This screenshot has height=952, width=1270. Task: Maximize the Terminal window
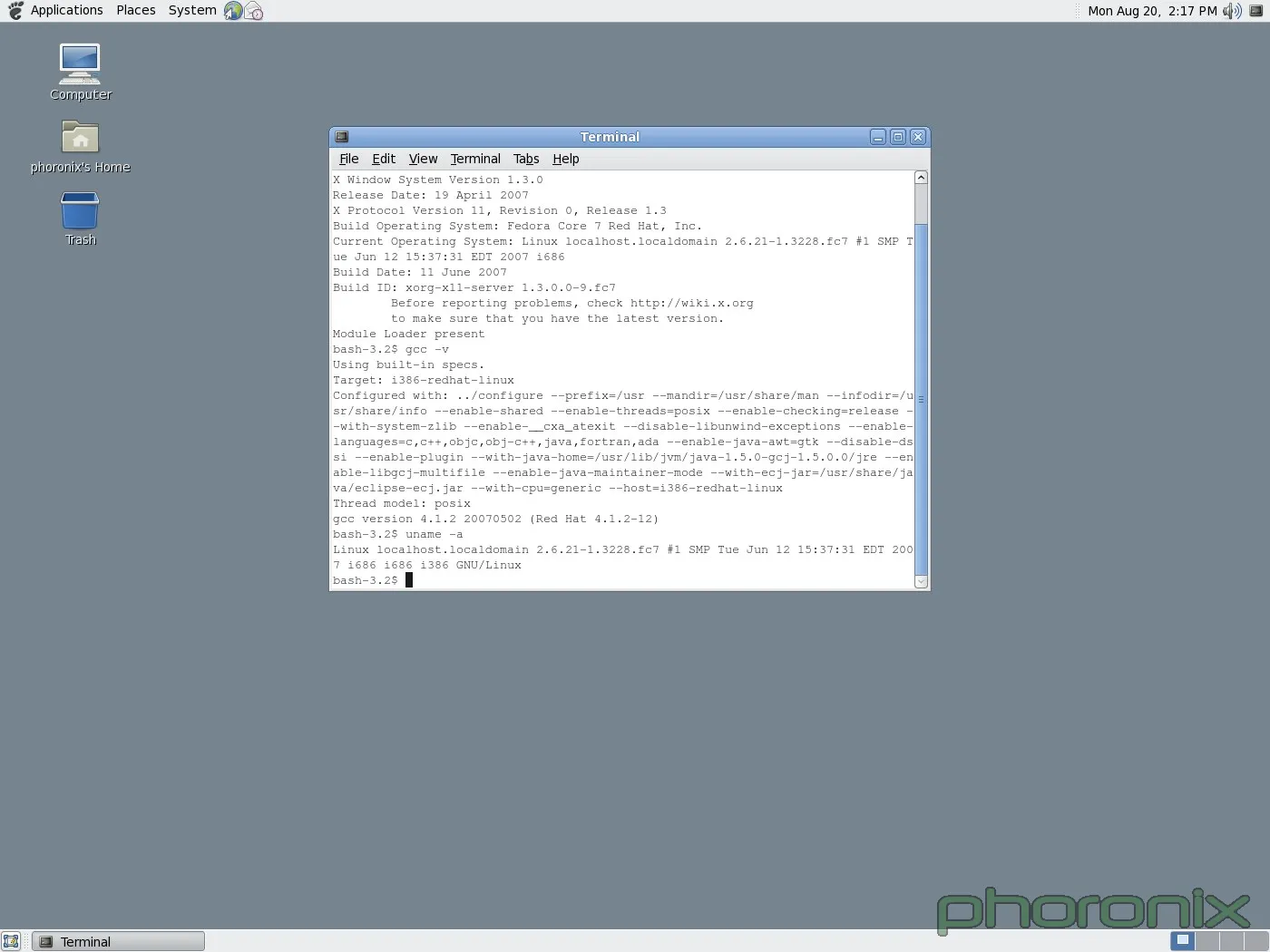click(x=898, y=137)
